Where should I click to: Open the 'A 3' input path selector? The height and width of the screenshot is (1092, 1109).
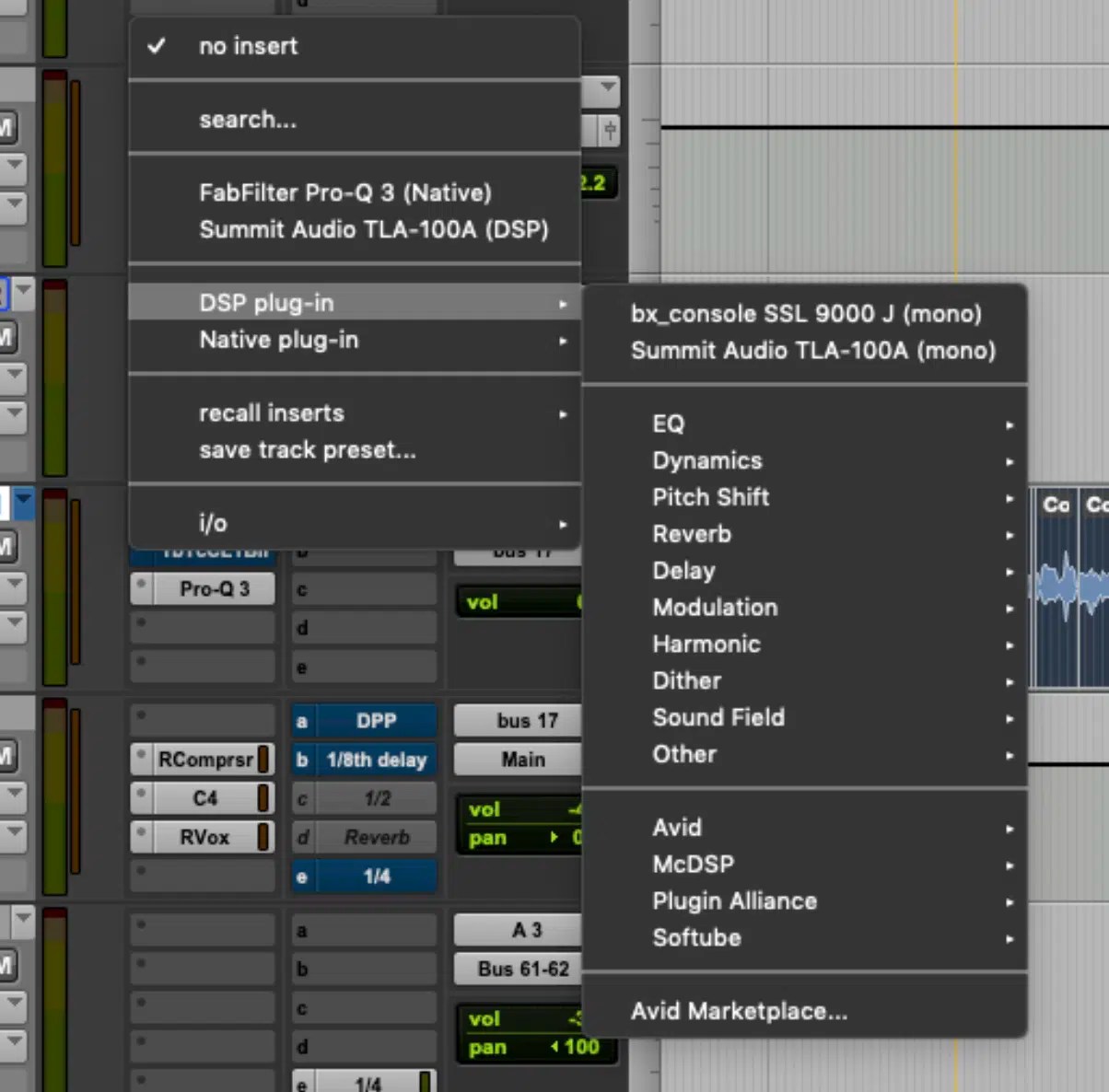click(519, 930)
